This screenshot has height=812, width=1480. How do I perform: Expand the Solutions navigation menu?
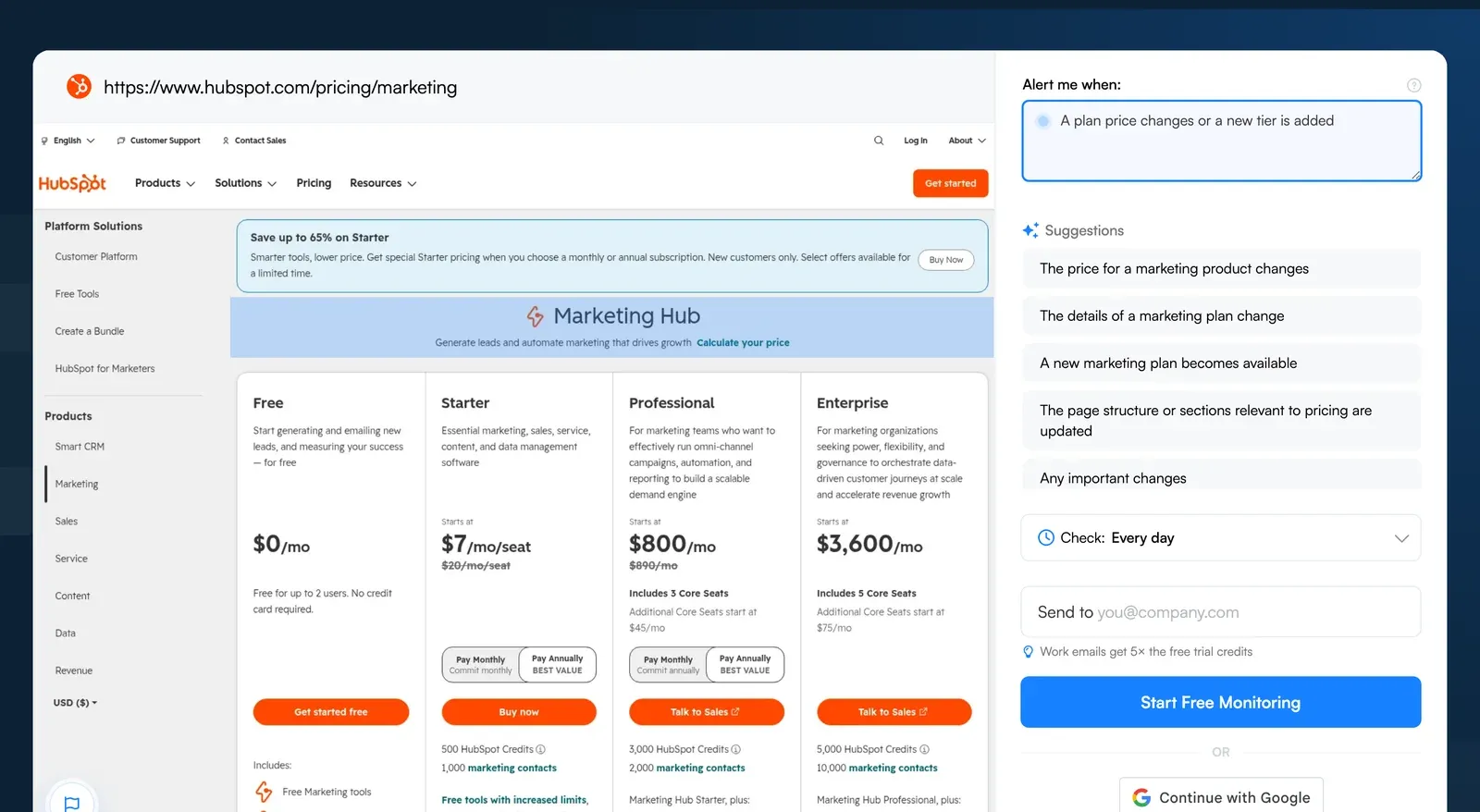click(x=246, y=183)
